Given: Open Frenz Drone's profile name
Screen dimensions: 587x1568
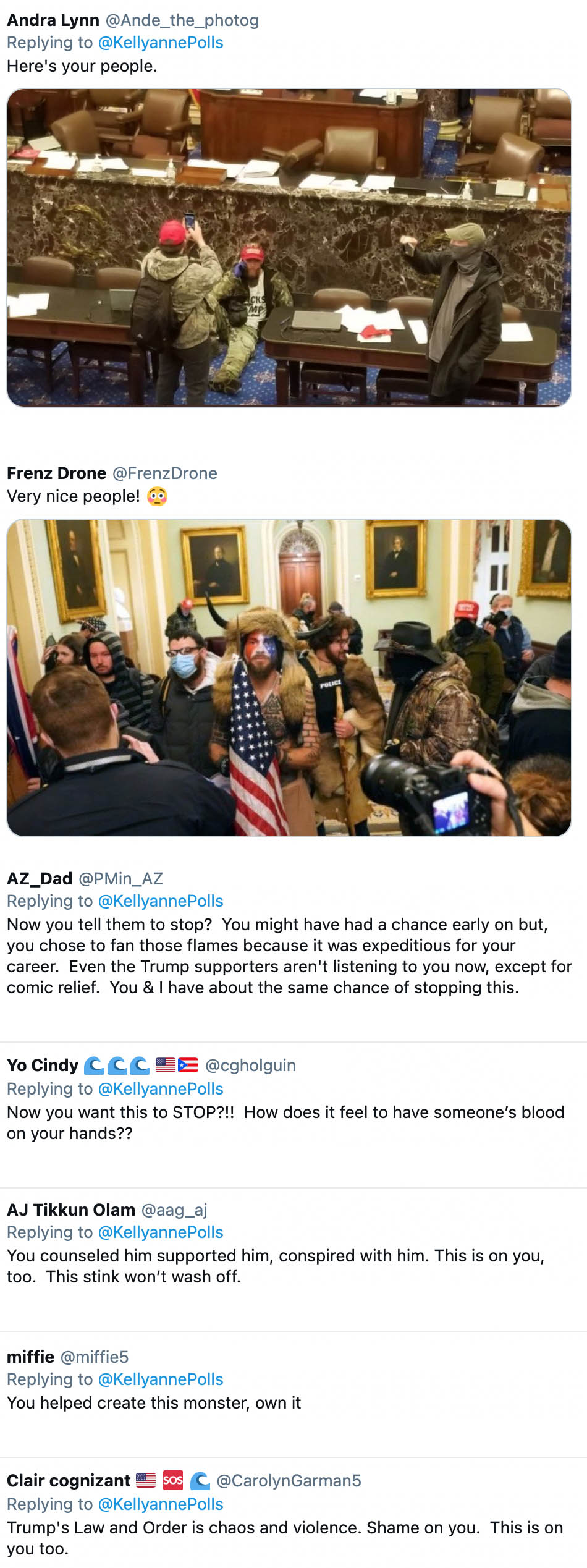Looking at the screenshot, I should coord(56,473).
